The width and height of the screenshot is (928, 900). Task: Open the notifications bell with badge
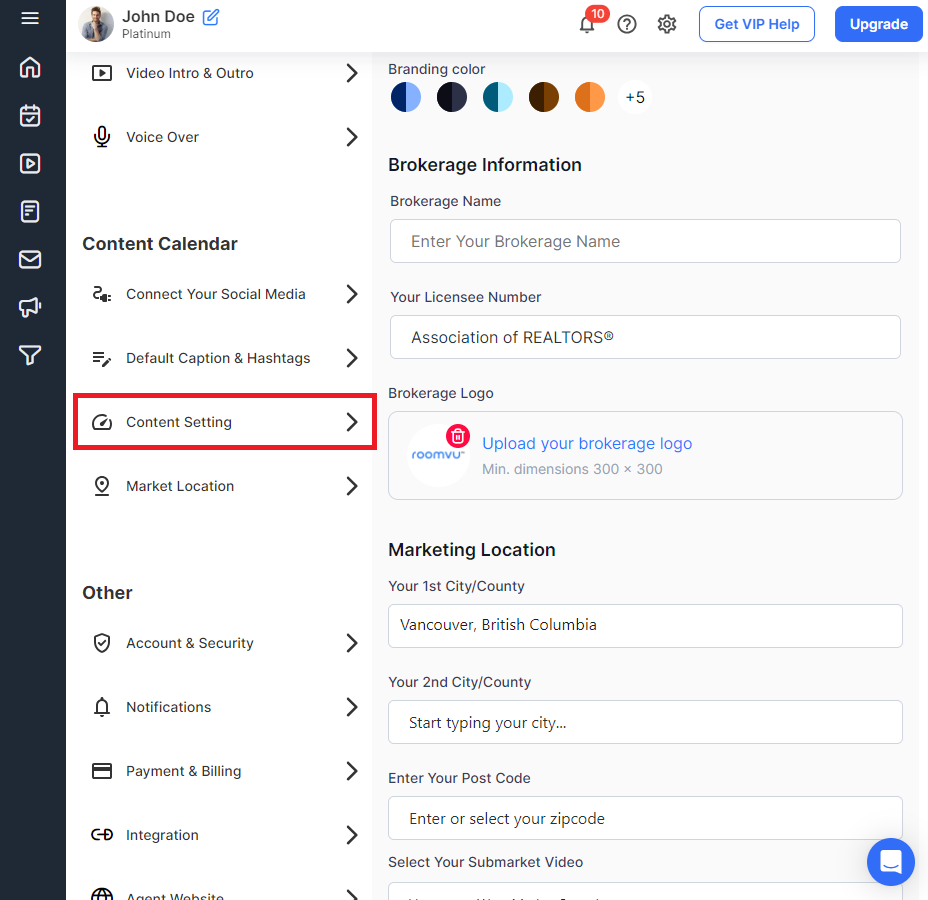(587, 24)
